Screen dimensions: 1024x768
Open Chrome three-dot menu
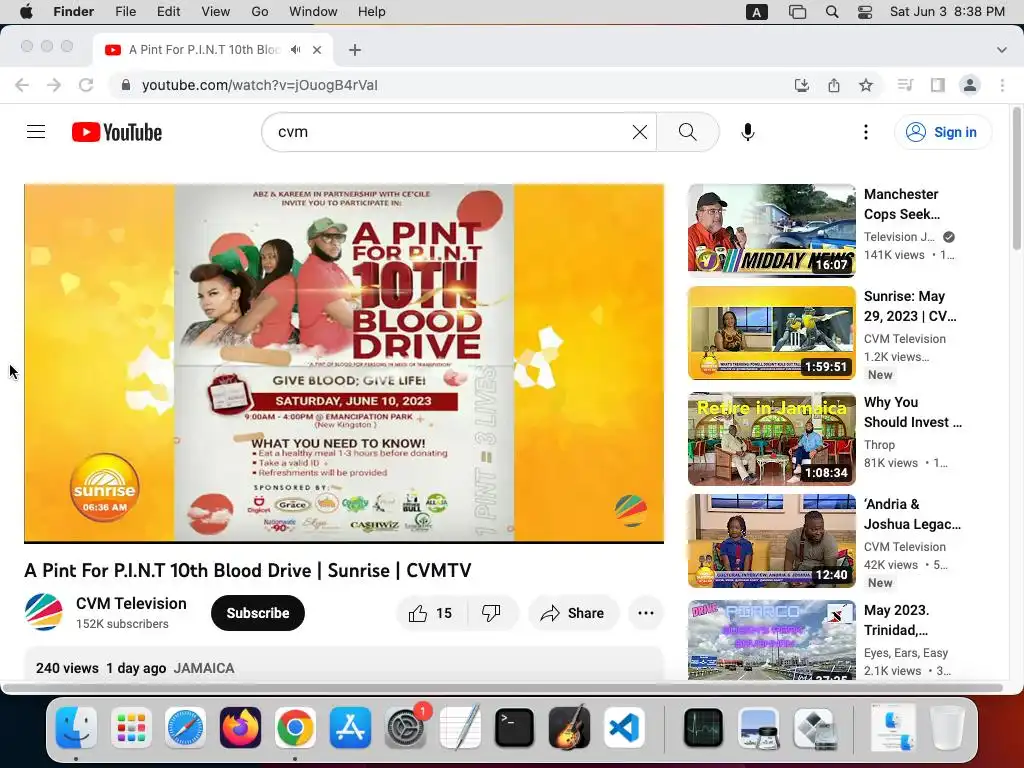[x=1002, y=85]
